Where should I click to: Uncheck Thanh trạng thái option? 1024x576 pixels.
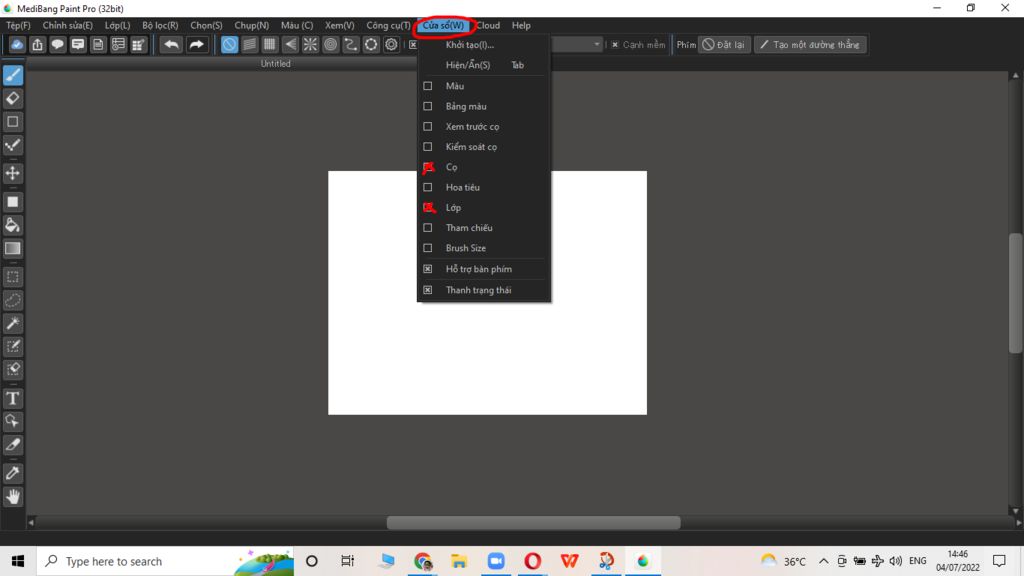(428, 289)
